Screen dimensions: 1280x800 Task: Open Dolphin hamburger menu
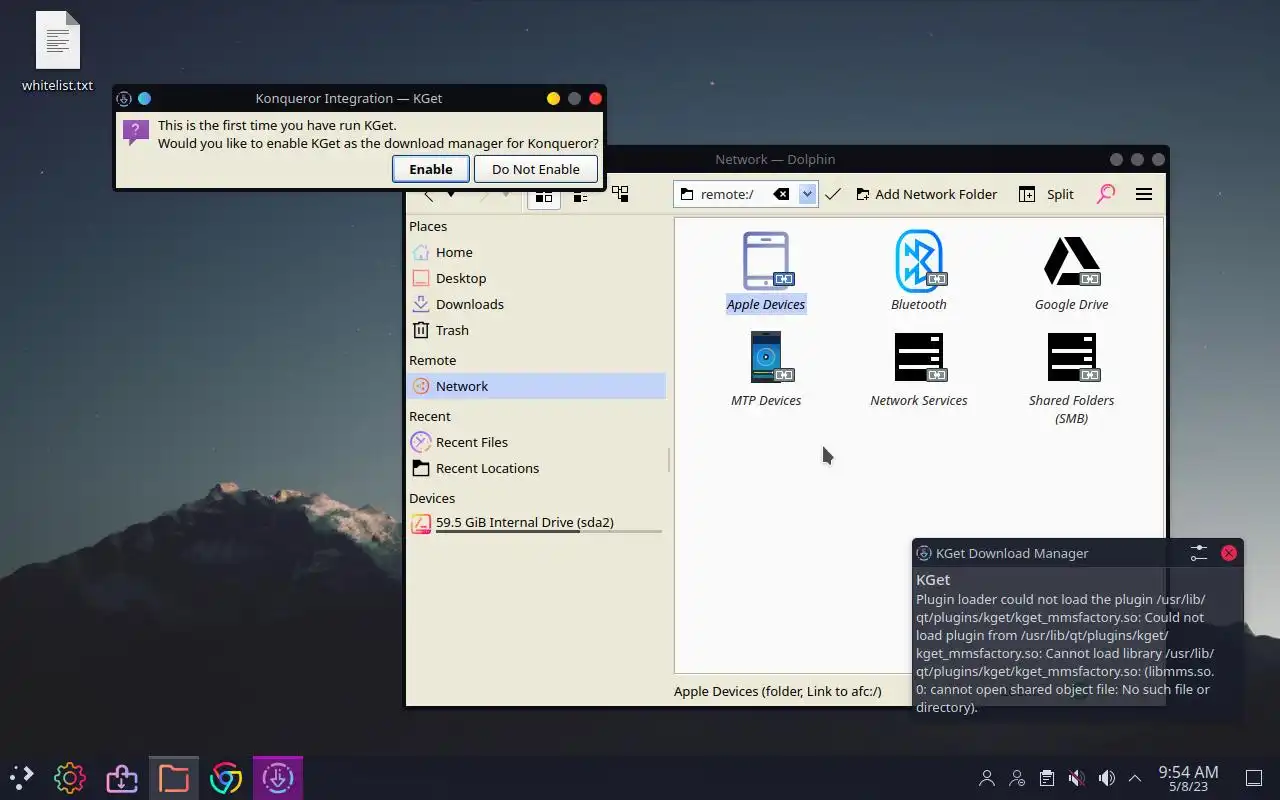pyautogui.click(x=1144, y=194)
